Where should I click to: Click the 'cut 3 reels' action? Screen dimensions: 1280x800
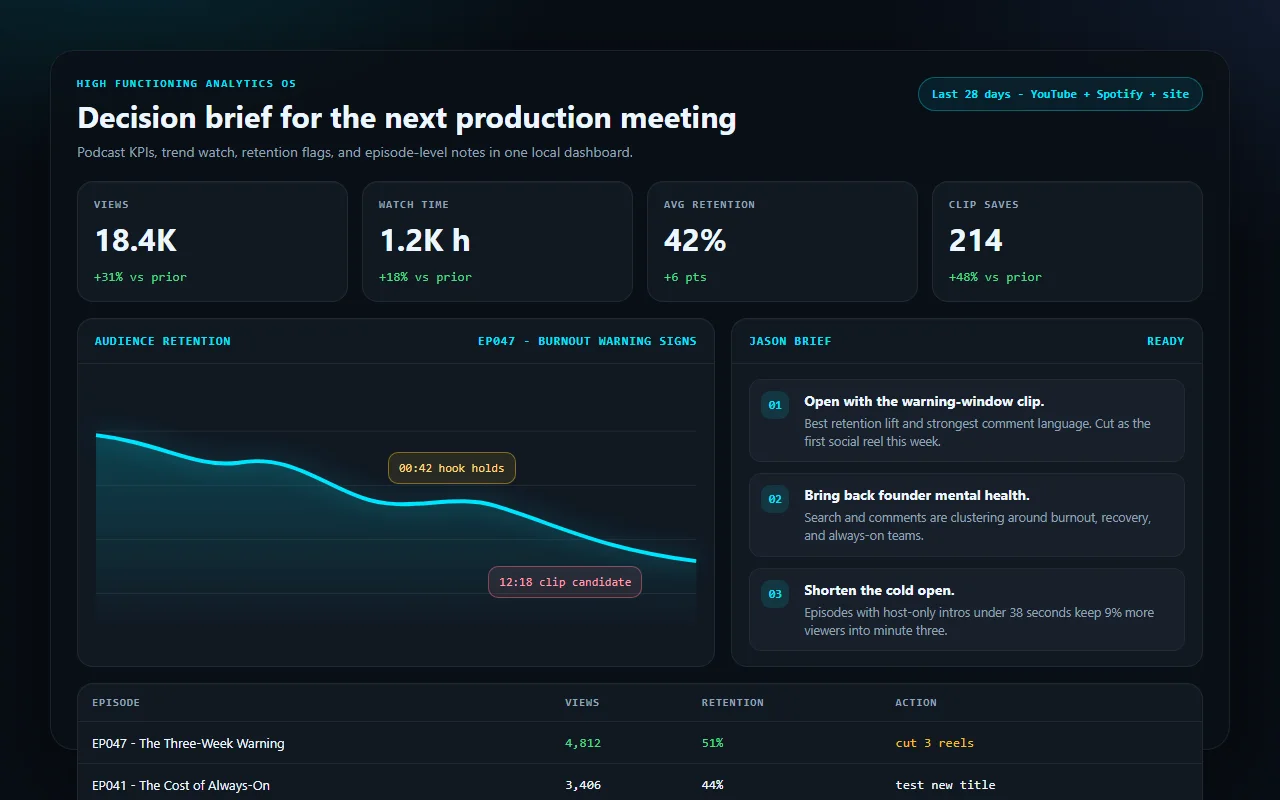(x=934, y=743)
